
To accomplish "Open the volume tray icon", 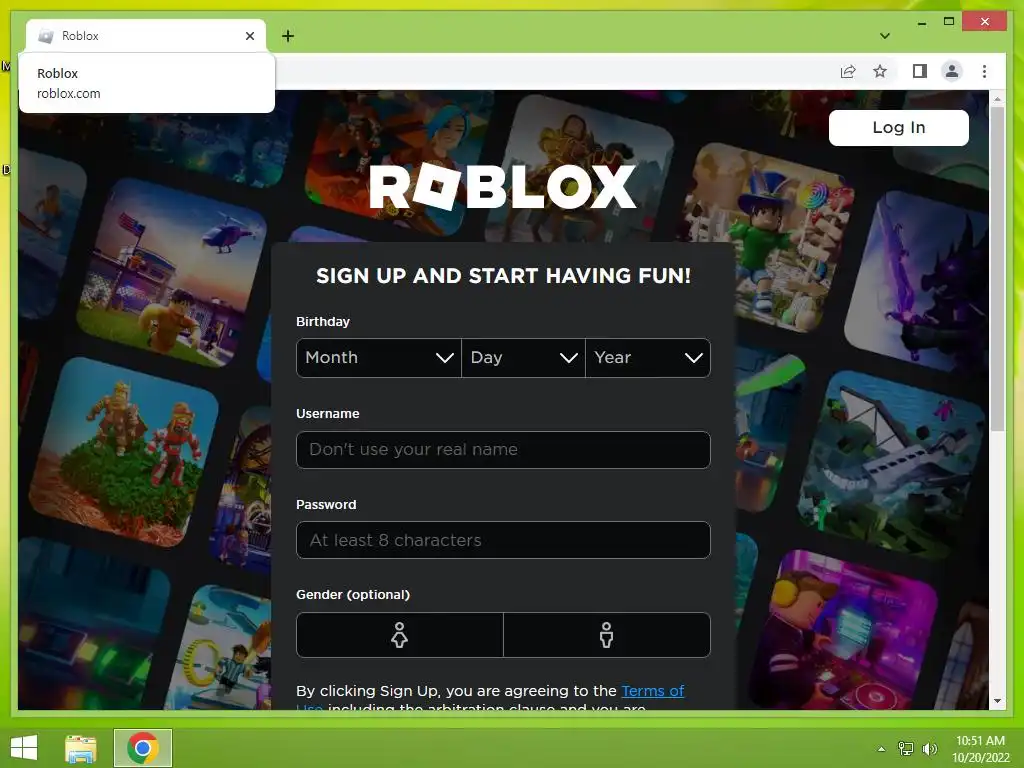I will (x=929, y=749).
